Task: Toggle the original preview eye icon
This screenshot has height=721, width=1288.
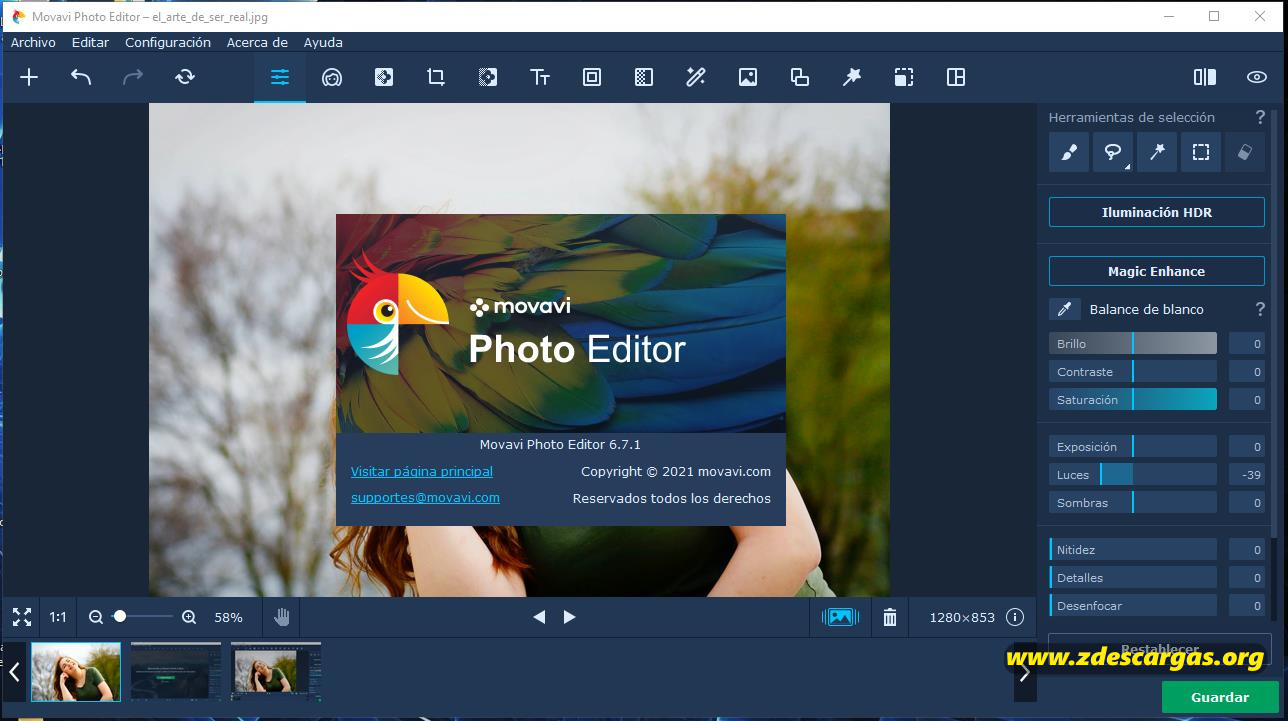Action: point(1257,77)
